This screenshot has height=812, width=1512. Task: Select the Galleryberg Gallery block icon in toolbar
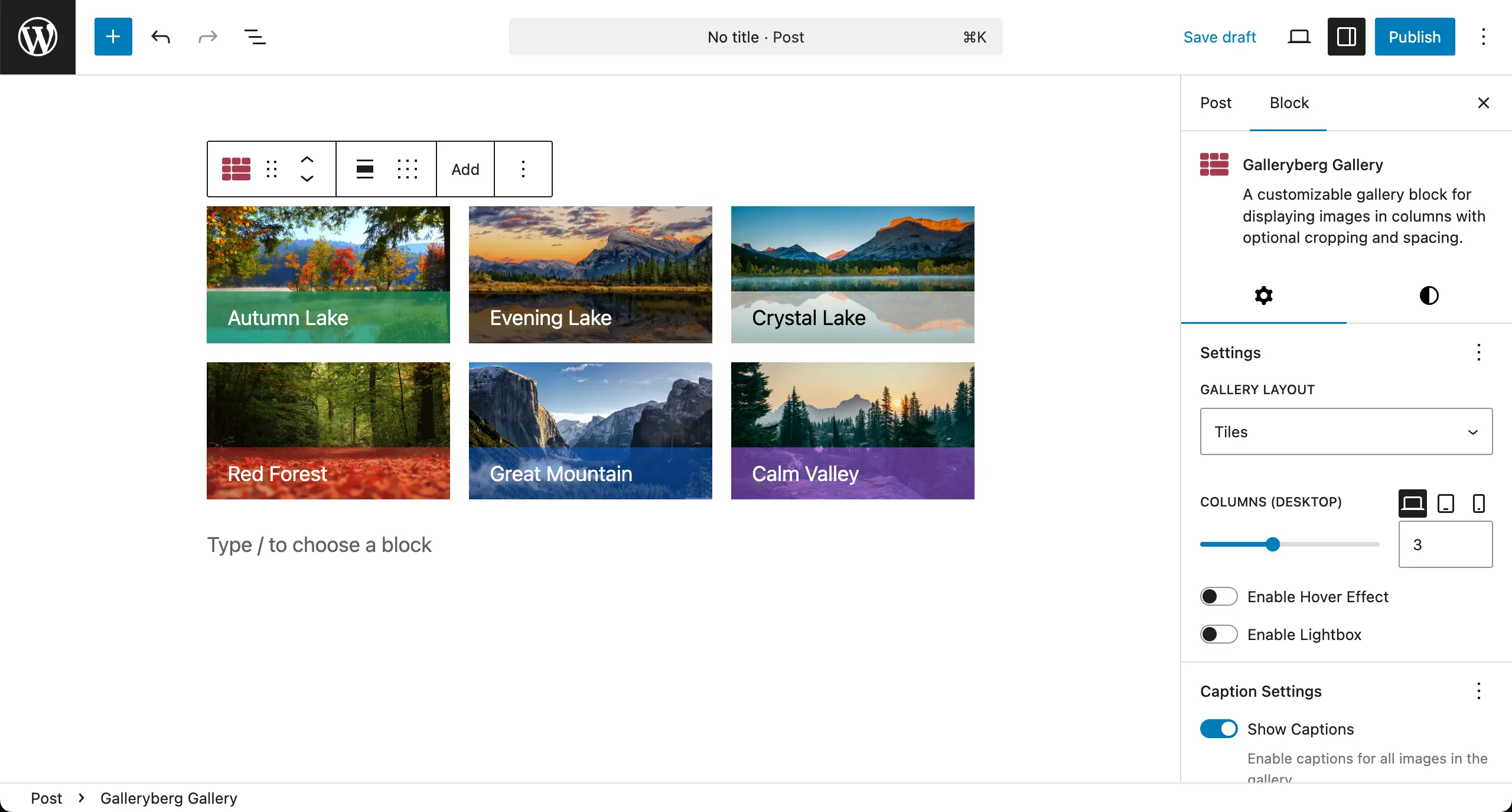(x=236, y=169)
